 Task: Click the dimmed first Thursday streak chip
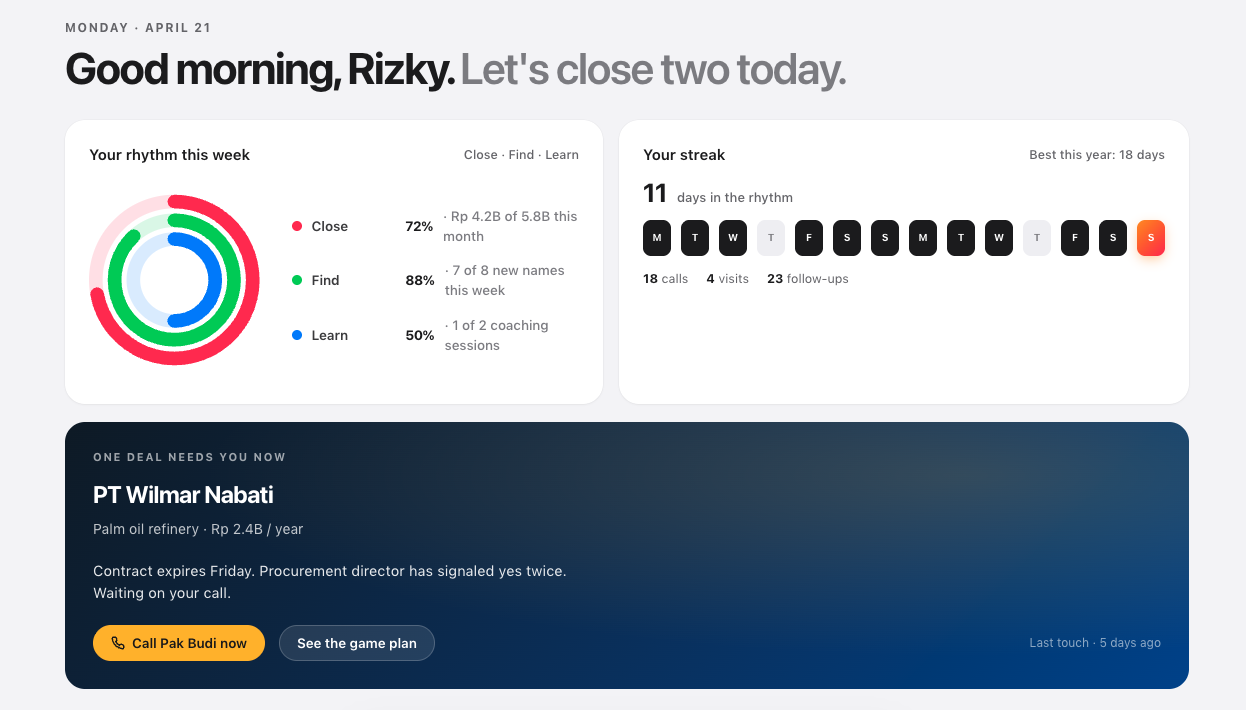pos(771,238)
